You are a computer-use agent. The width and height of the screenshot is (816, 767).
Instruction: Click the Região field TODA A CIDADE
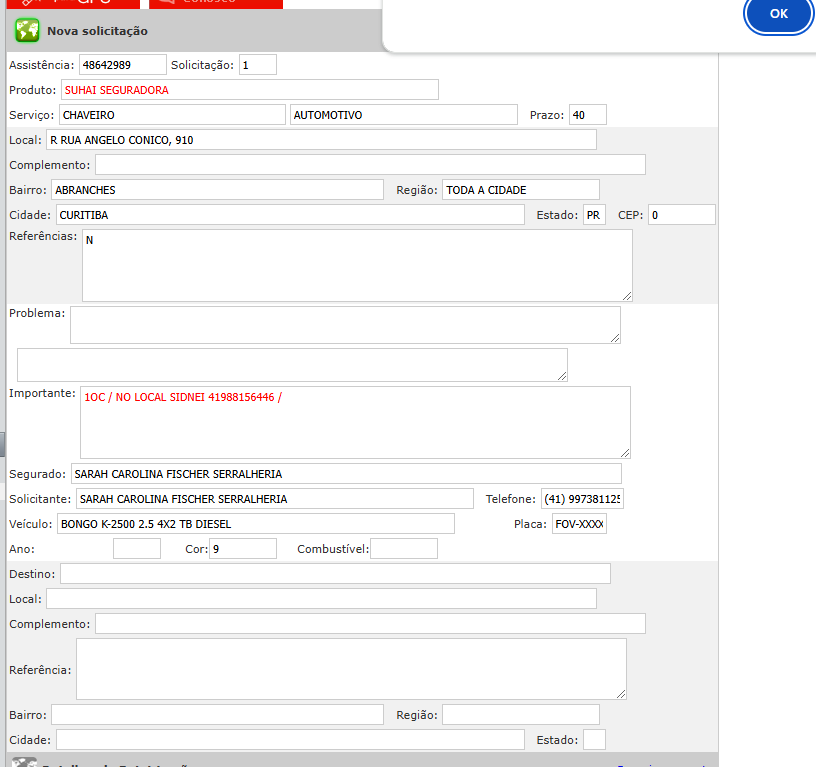tap(521, 190)
